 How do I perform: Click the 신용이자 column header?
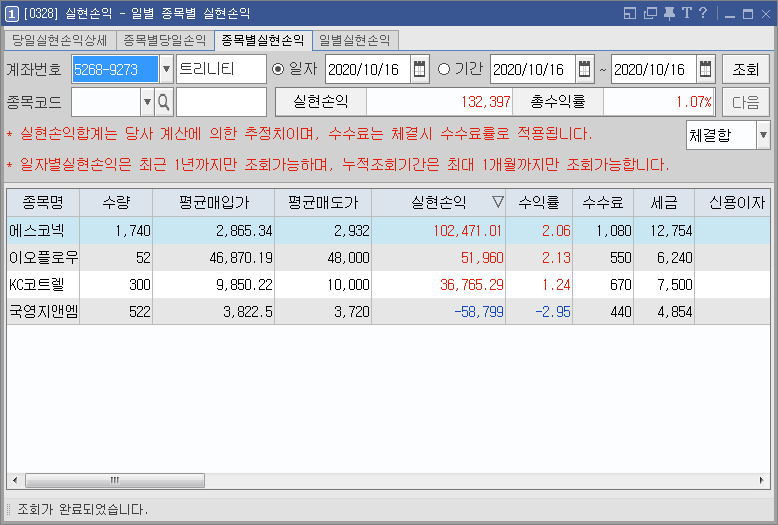[x=732, y=202]
